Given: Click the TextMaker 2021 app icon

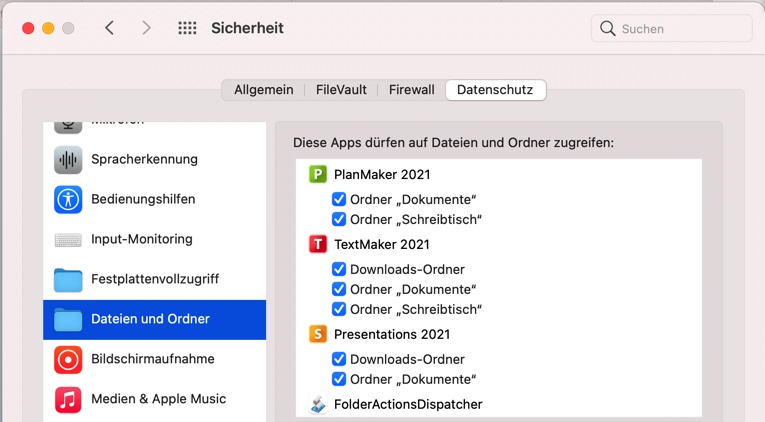Looking at the screenshot, I should point(318,244).
